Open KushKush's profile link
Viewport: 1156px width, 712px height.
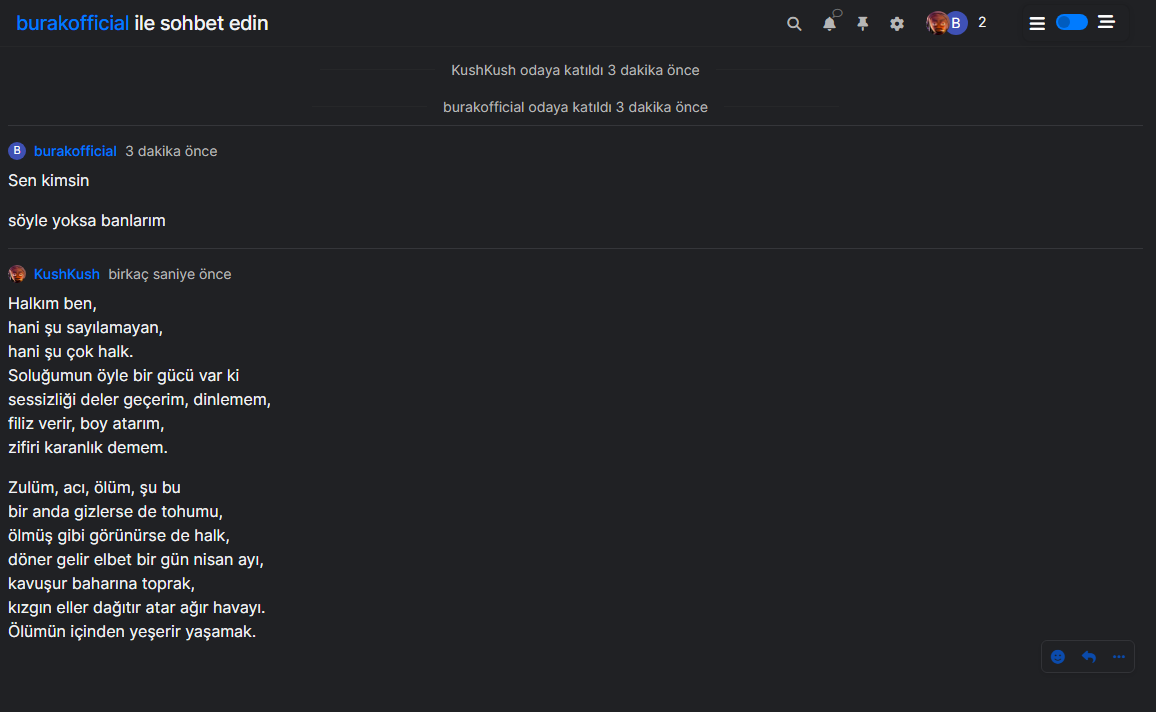click(66, 274)
